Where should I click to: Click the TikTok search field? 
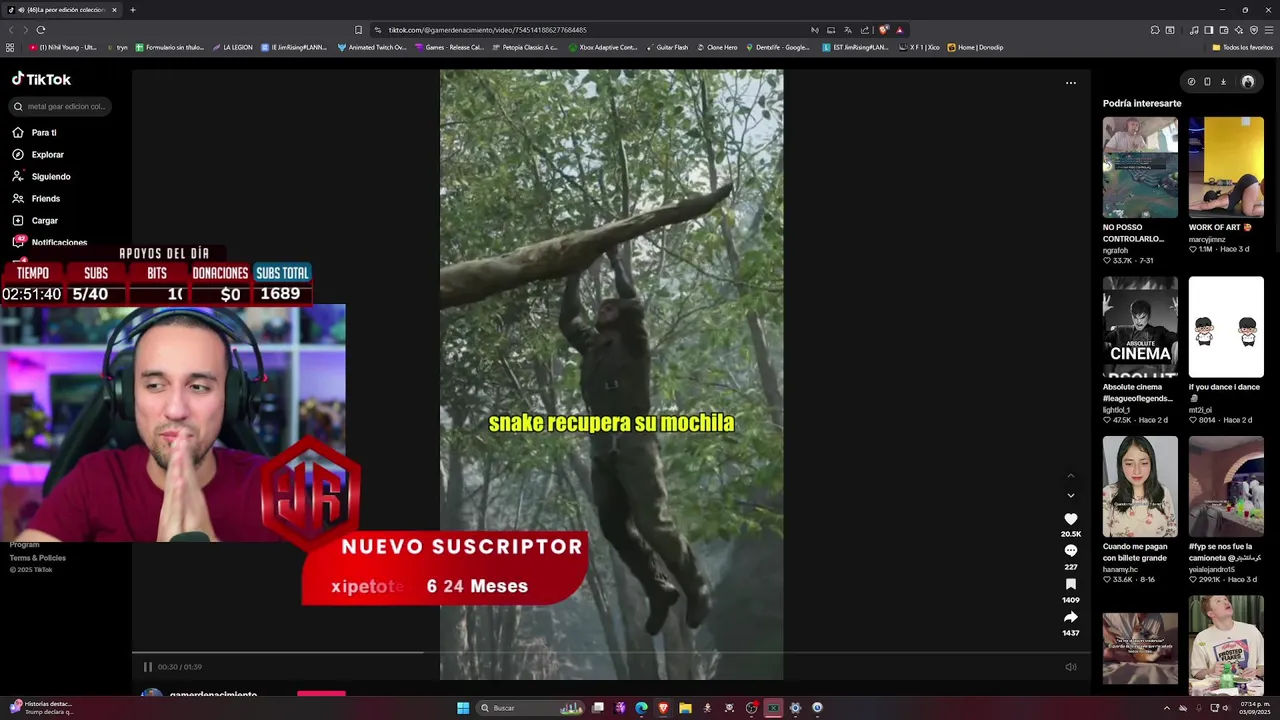click(60, 106)
